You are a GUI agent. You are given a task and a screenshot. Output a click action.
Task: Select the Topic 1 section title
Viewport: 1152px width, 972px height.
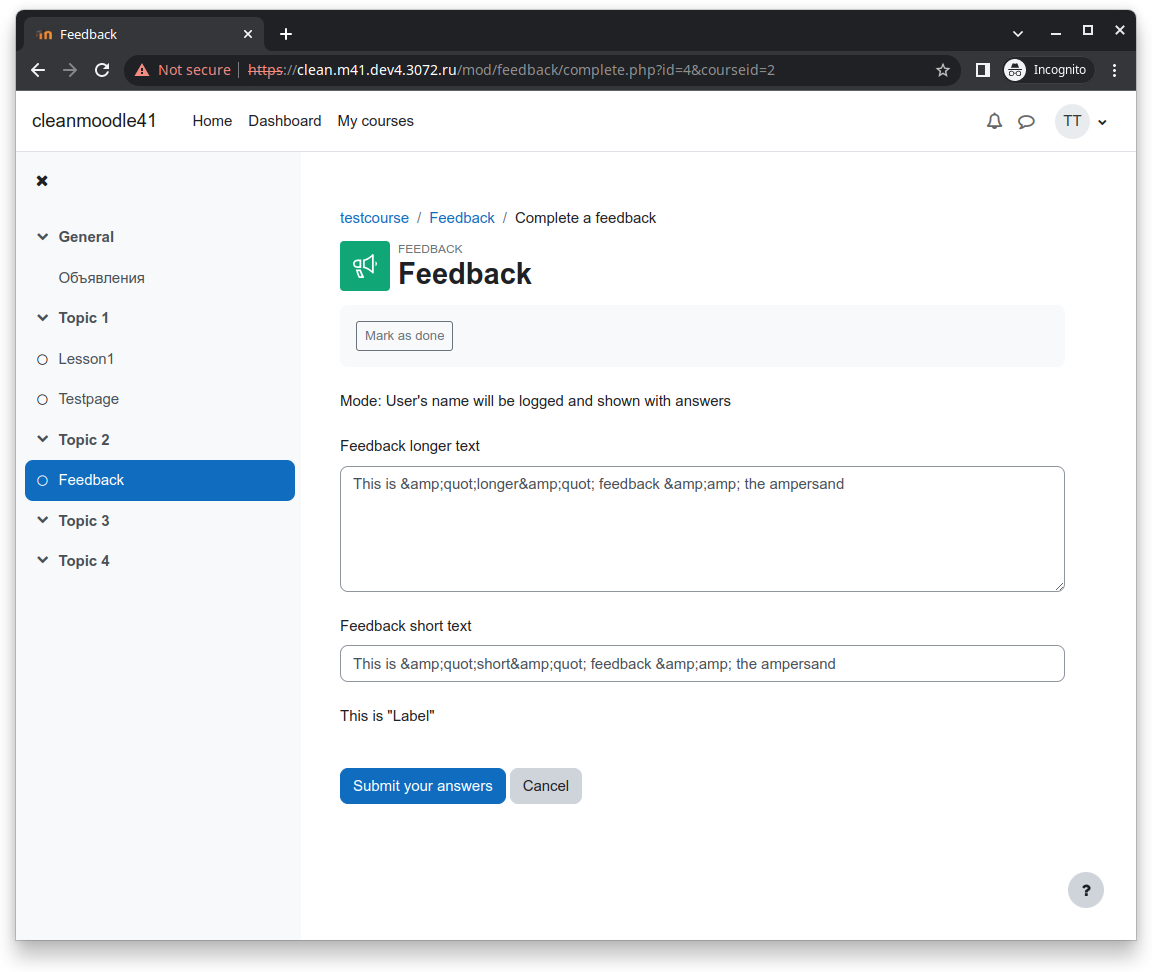[84, 318]
